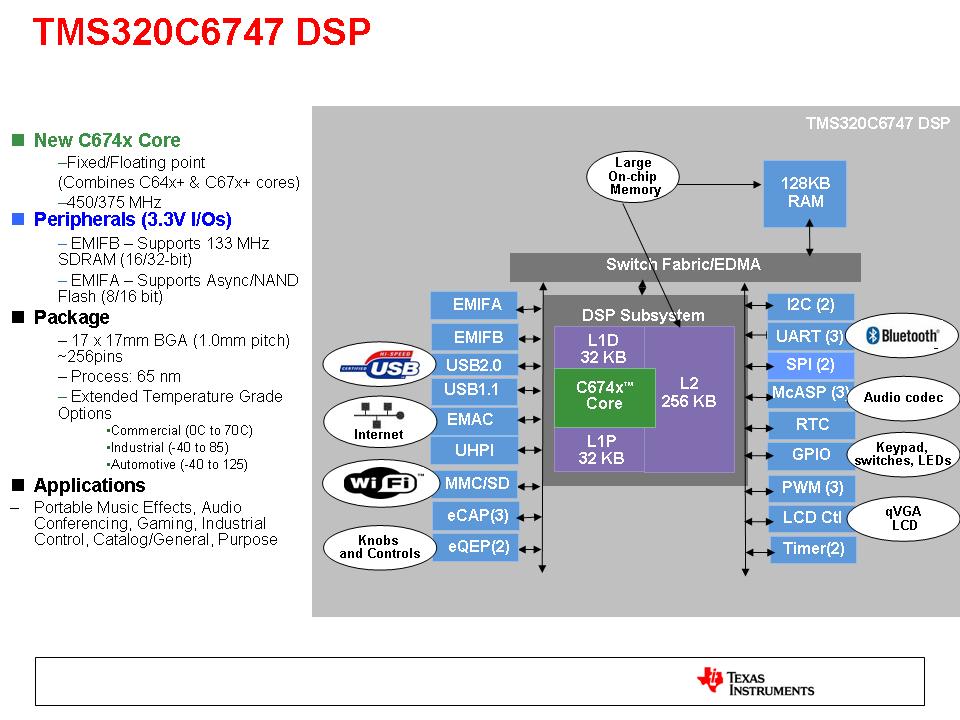Expand the Large On-chip Memory callout

tap(632, 176)
